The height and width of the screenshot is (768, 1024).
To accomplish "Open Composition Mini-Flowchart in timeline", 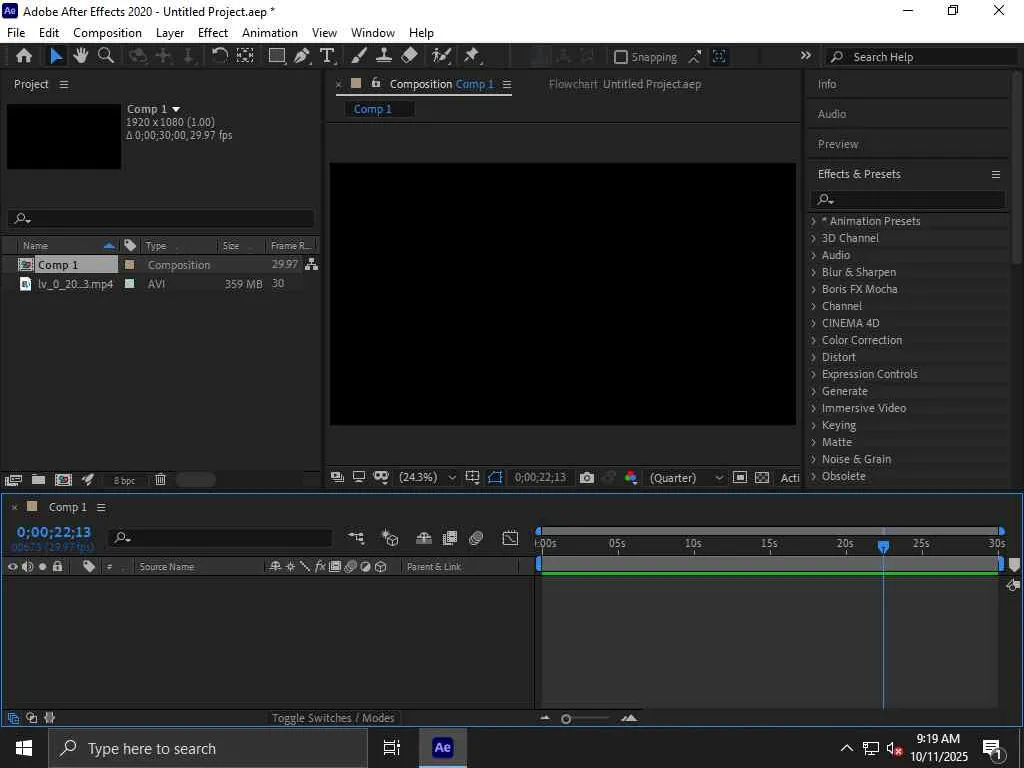I will [x=356, y=537].
